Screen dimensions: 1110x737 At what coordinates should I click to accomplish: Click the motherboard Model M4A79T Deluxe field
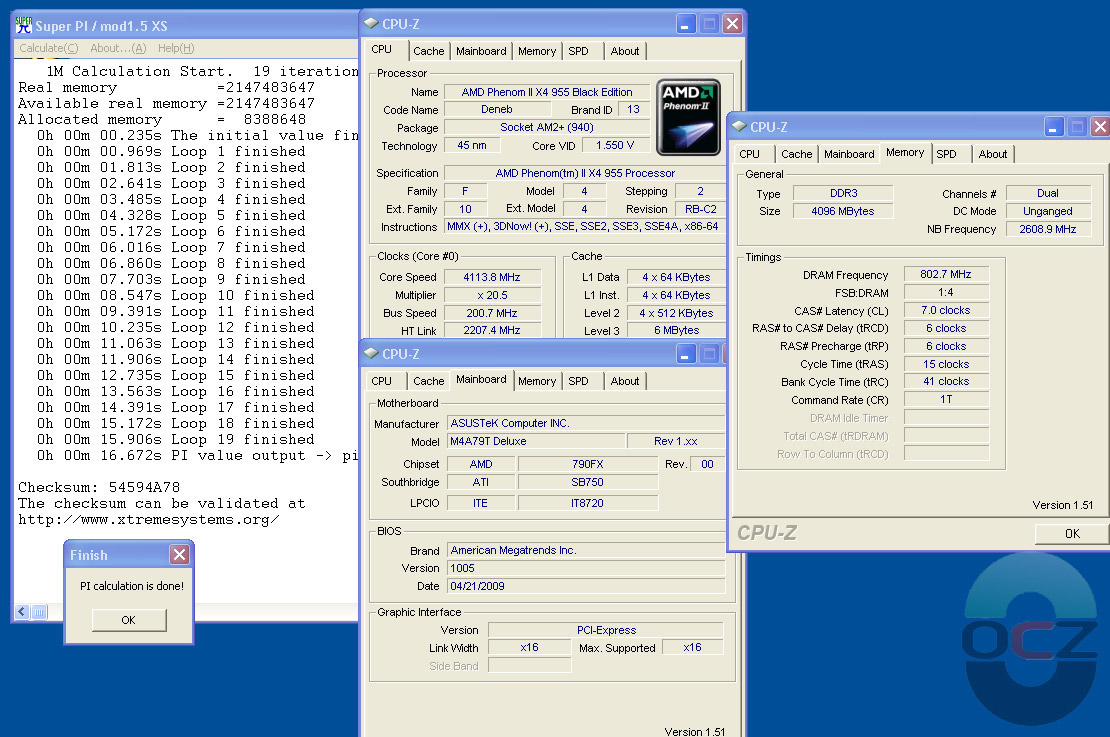pos(536,441)
